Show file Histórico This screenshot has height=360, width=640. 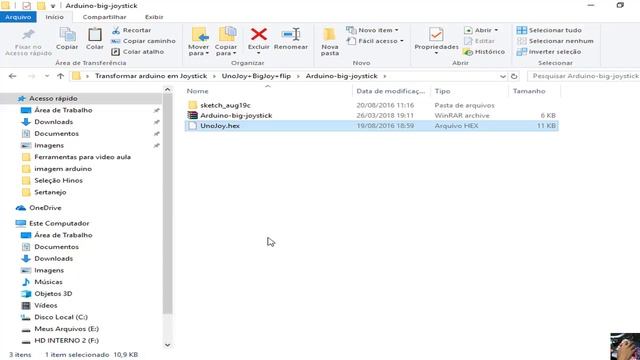(484, 52)
